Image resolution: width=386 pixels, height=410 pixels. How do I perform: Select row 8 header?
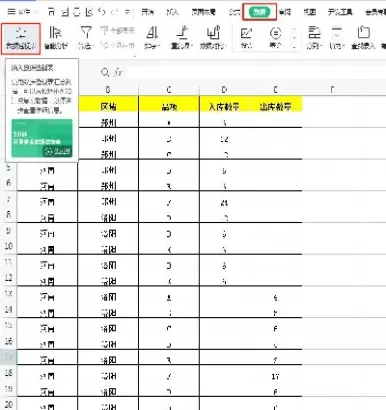point(9,215)
